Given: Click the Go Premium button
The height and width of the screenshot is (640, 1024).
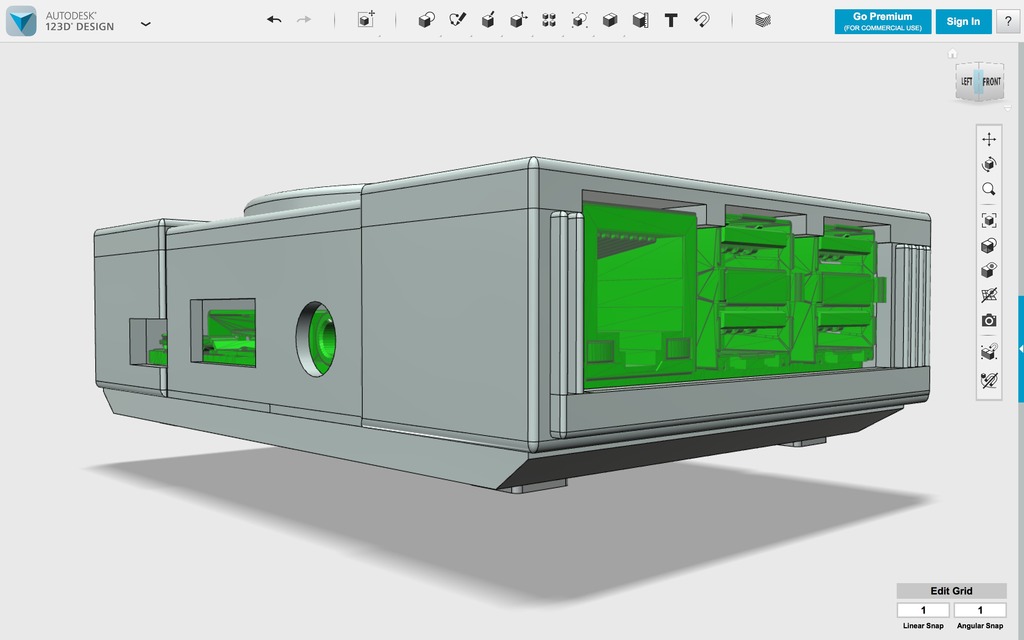Looking at the screenshot, I should point(882,21).
